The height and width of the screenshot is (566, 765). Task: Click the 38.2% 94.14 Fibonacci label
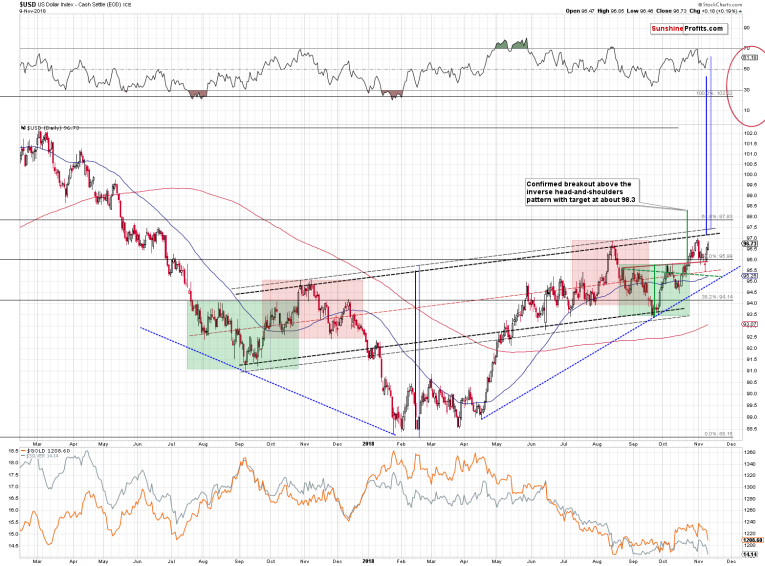(x=717, y=297)
